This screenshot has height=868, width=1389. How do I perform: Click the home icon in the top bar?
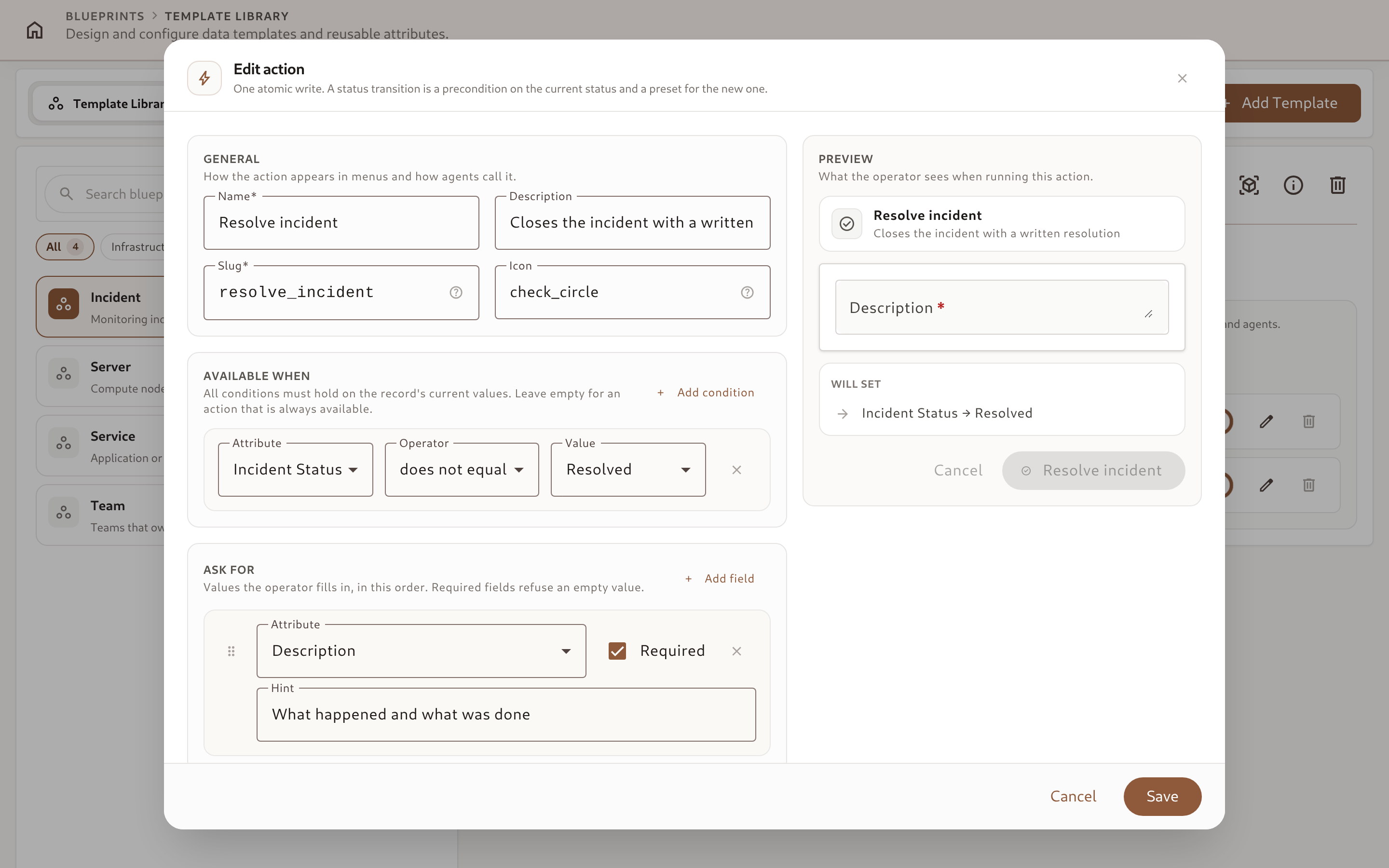pyautogui.click(x=34, y=30)
